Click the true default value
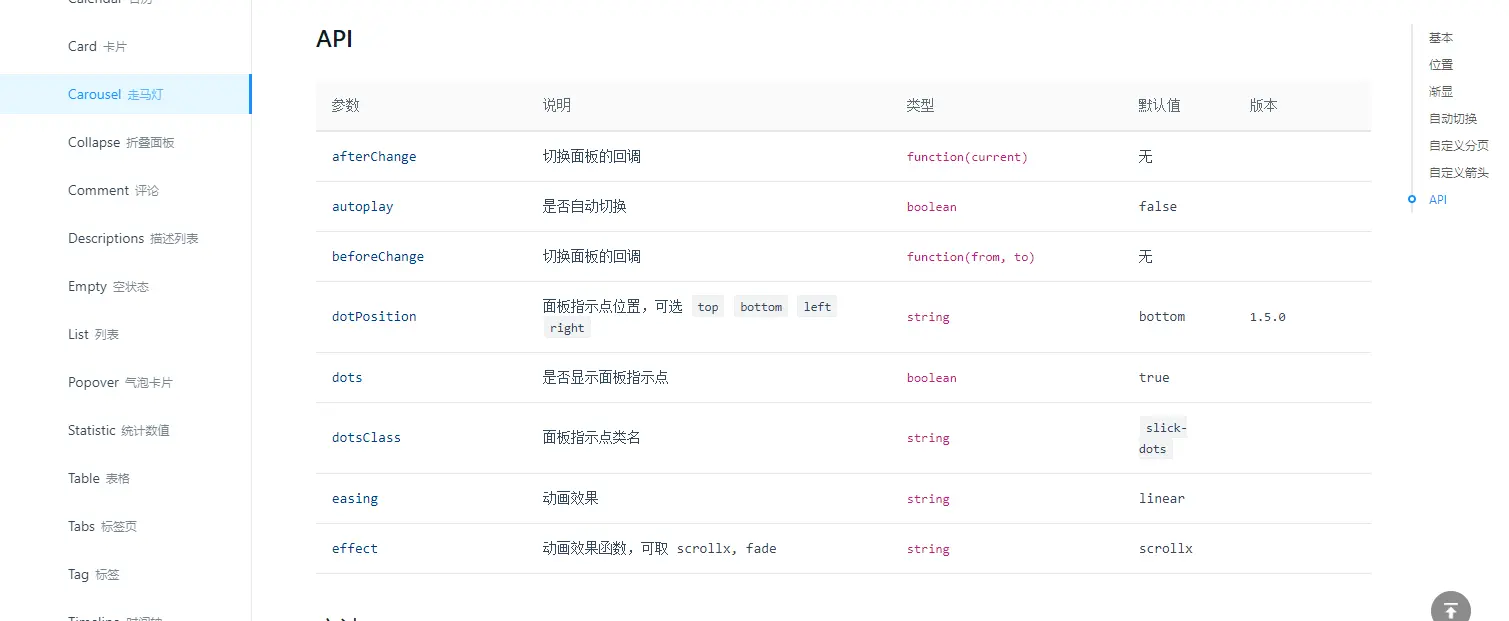This screenshot has width=1509, height=621. tap(1154, 378)
